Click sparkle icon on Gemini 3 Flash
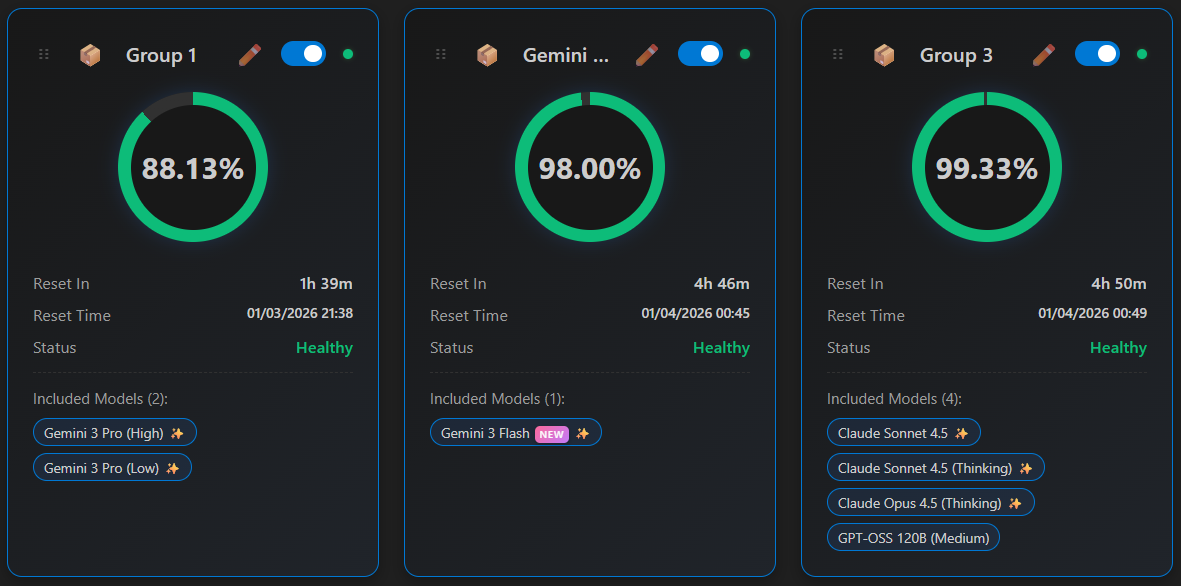The height and width of the screenshot is (586, 1181). pyautogui.click(x=582, y=433)
